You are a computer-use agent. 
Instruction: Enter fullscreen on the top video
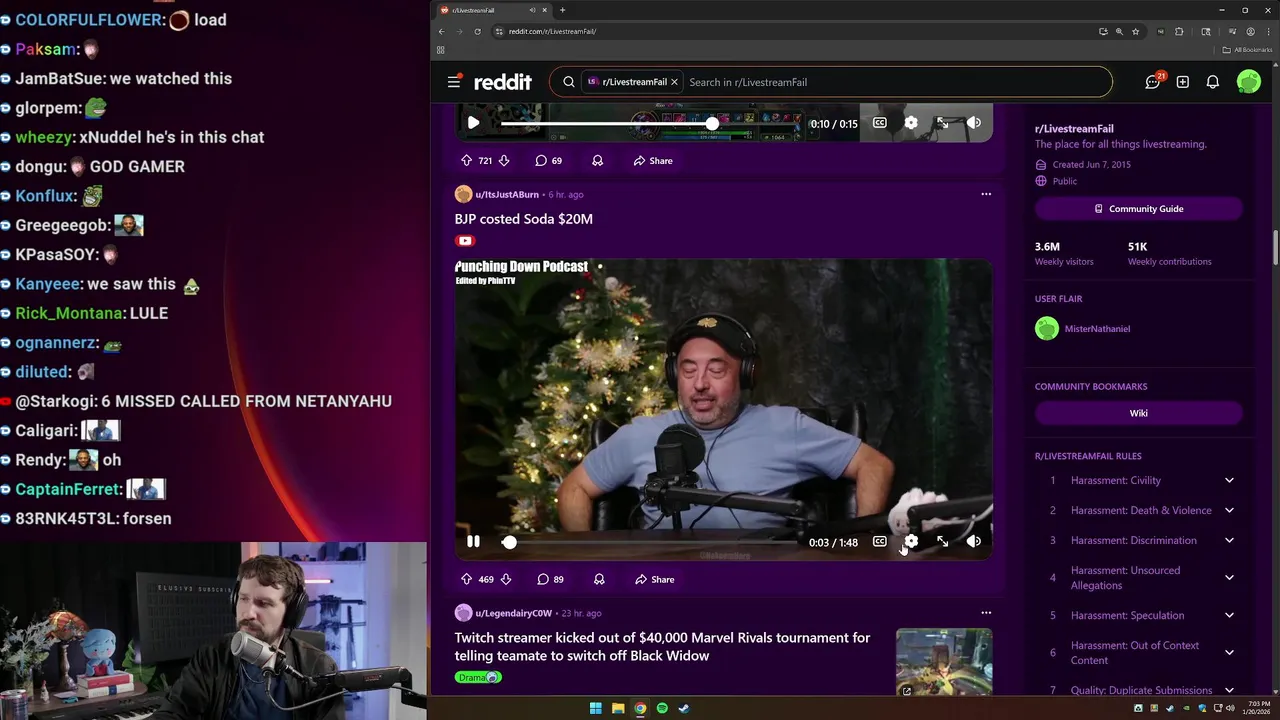[x=942, y=123]
